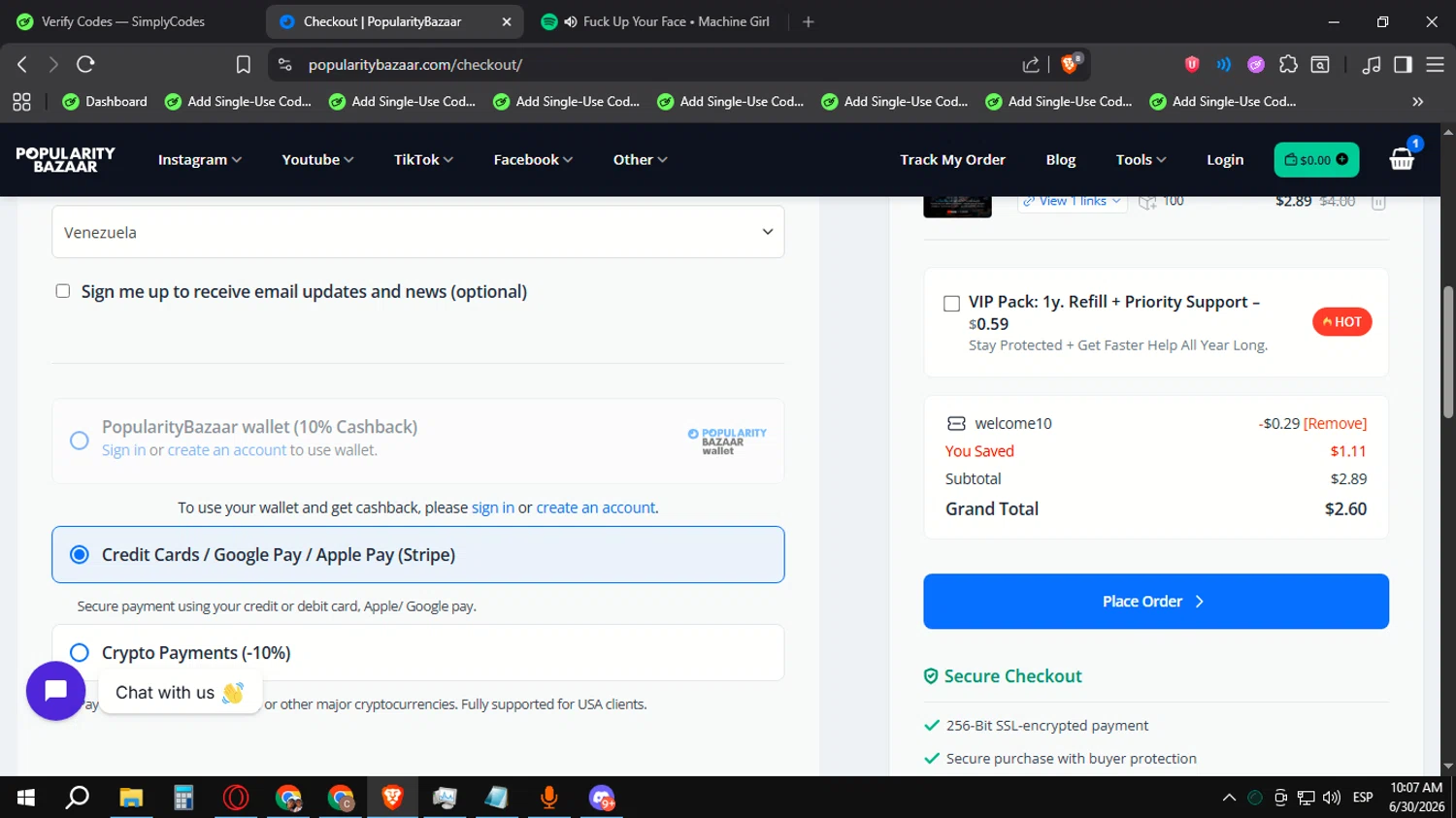The image size is (1456, 818).
Task: Expand the Youtube menu
Action: point(317,160)
